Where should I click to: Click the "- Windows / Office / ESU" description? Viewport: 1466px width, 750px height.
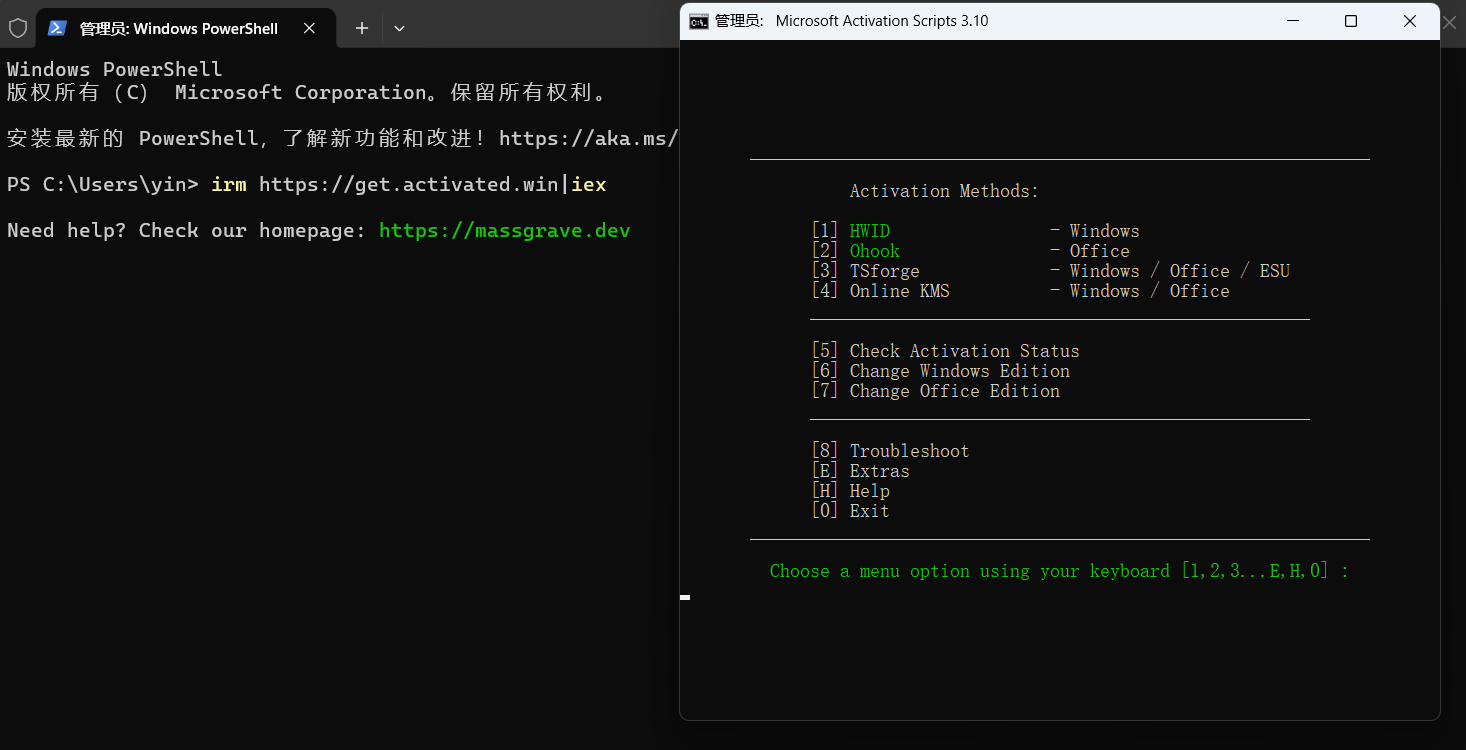(x=1170, y=271)
